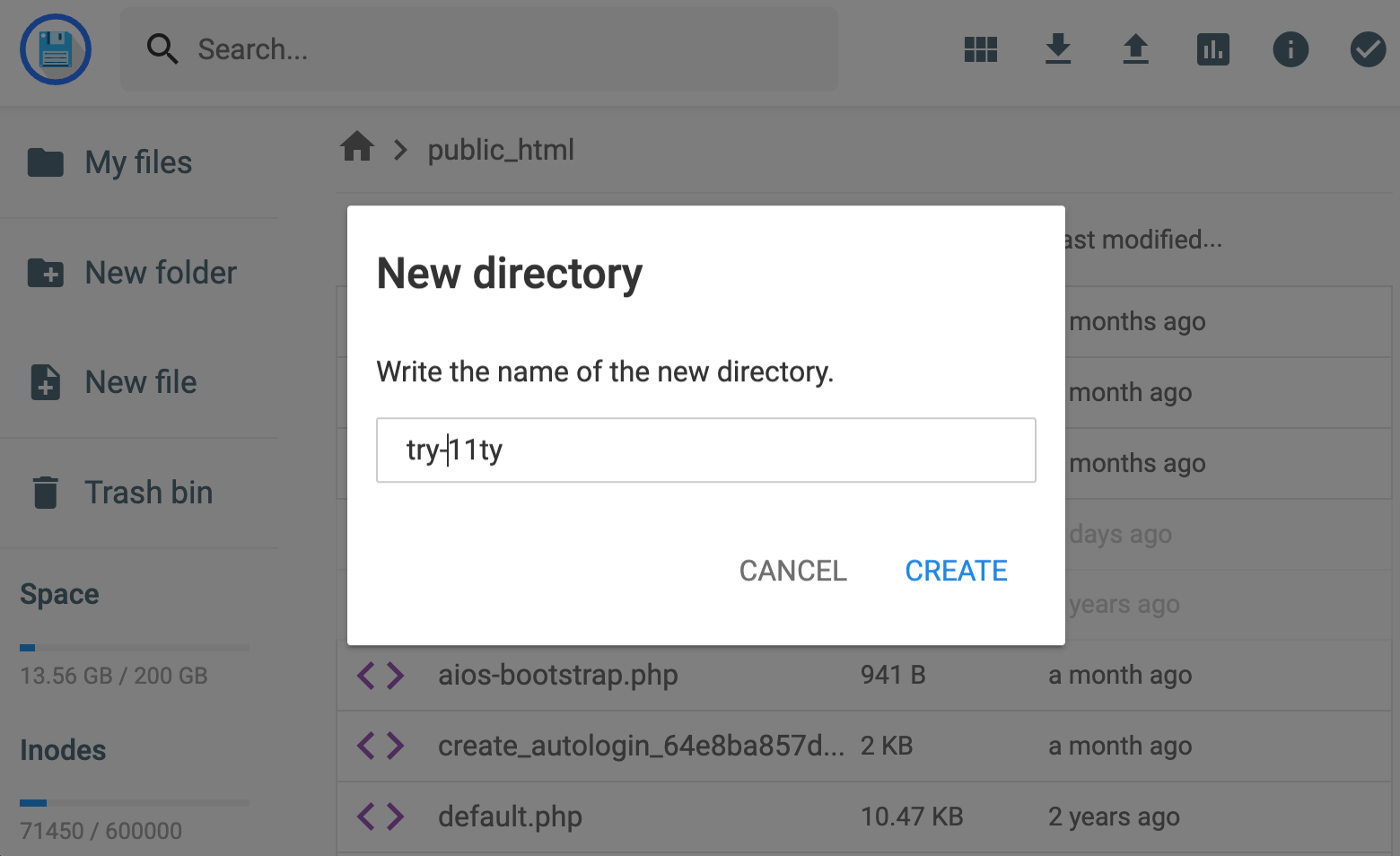1400x856 pixels.
Task: Click the download arrow icon
Action: pos(1058,49)
